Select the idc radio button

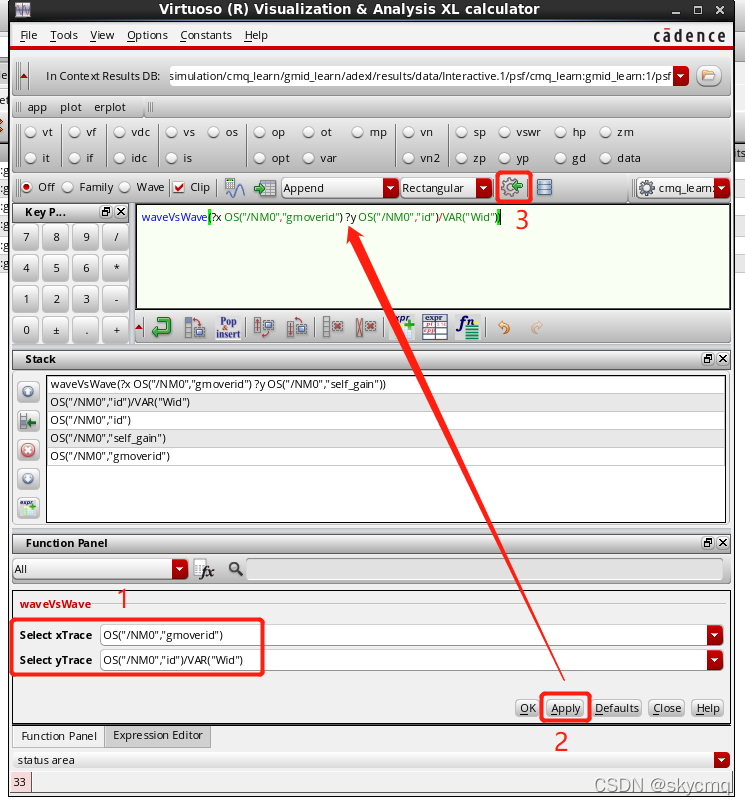[120, 158]
